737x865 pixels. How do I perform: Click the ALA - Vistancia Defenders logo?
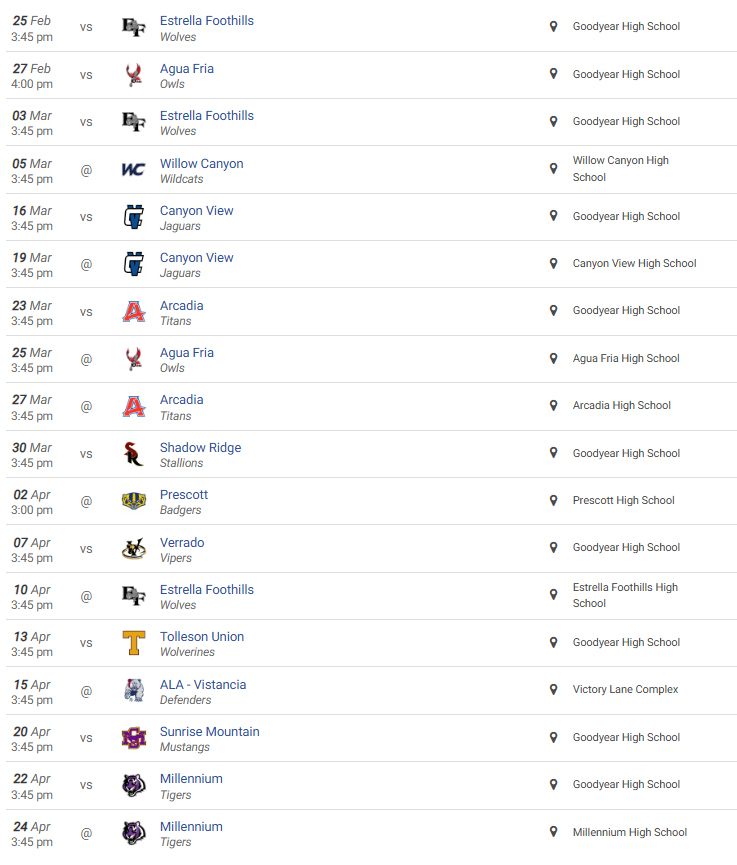133,691
